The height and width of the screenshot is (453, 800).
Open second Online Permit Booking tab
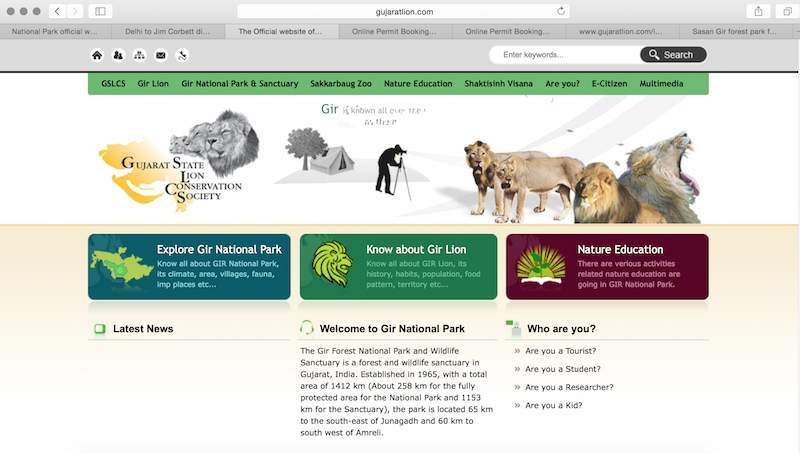pos(508,32)
